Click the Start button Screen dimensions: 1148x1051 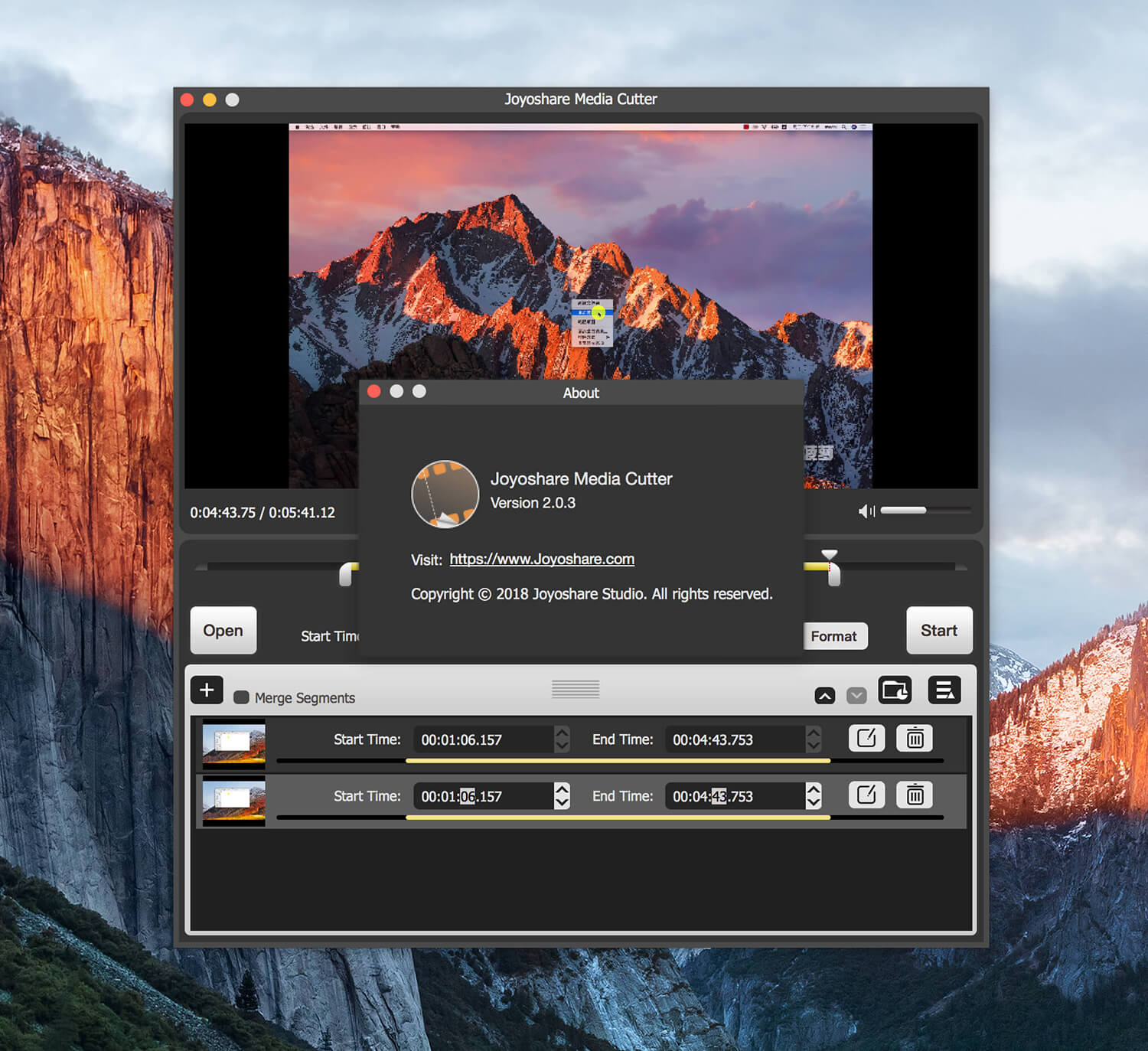pyautogui.click(x=939, y=630)
